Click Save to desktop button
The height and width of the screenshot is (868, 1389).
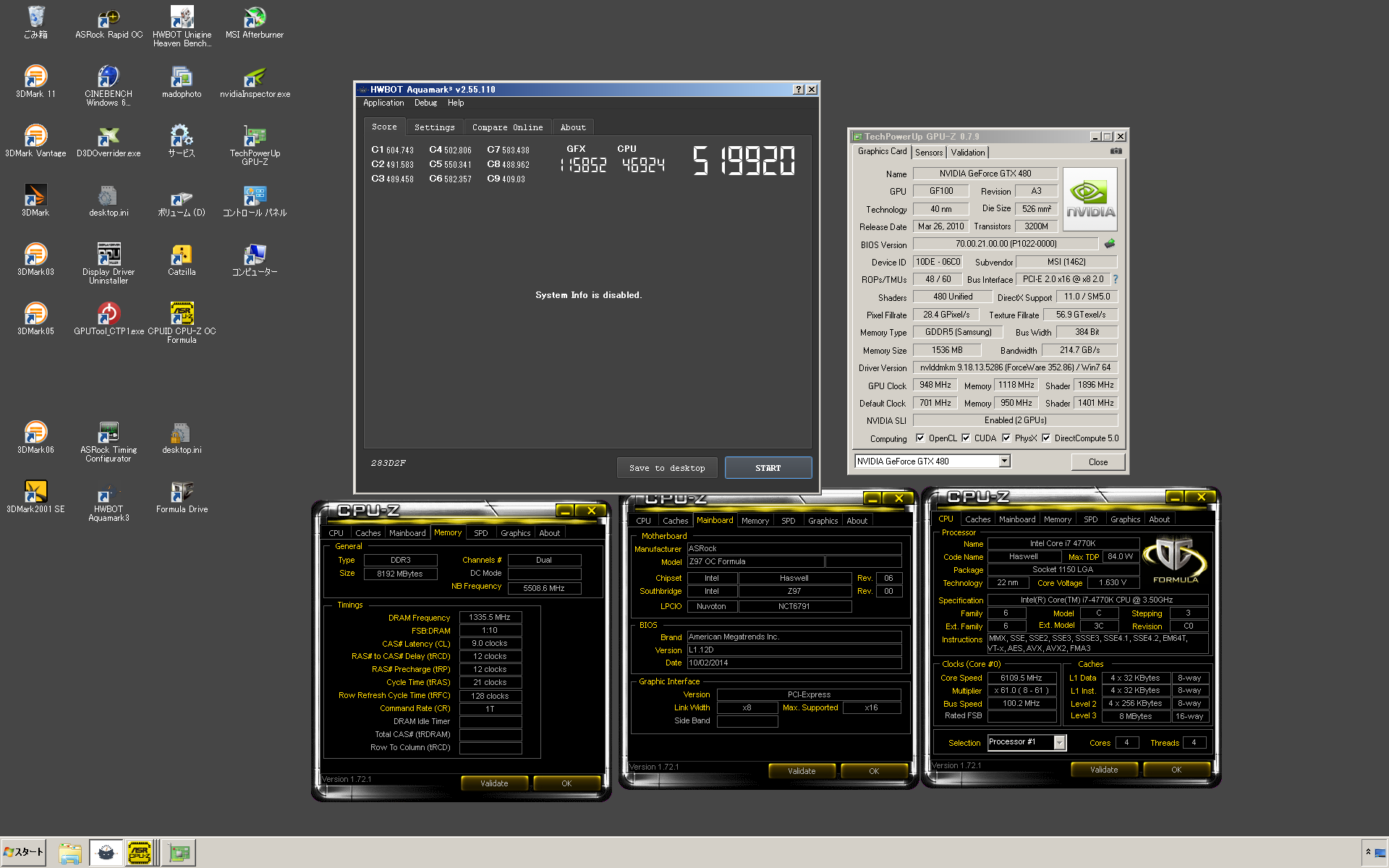click(666, 468)
